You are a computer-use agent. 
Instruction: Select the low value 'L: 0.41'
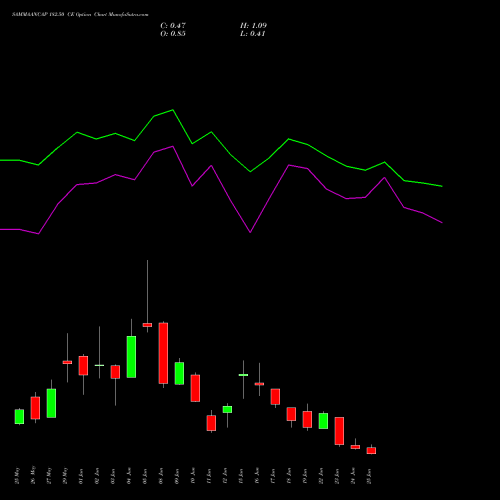(253, 34)
